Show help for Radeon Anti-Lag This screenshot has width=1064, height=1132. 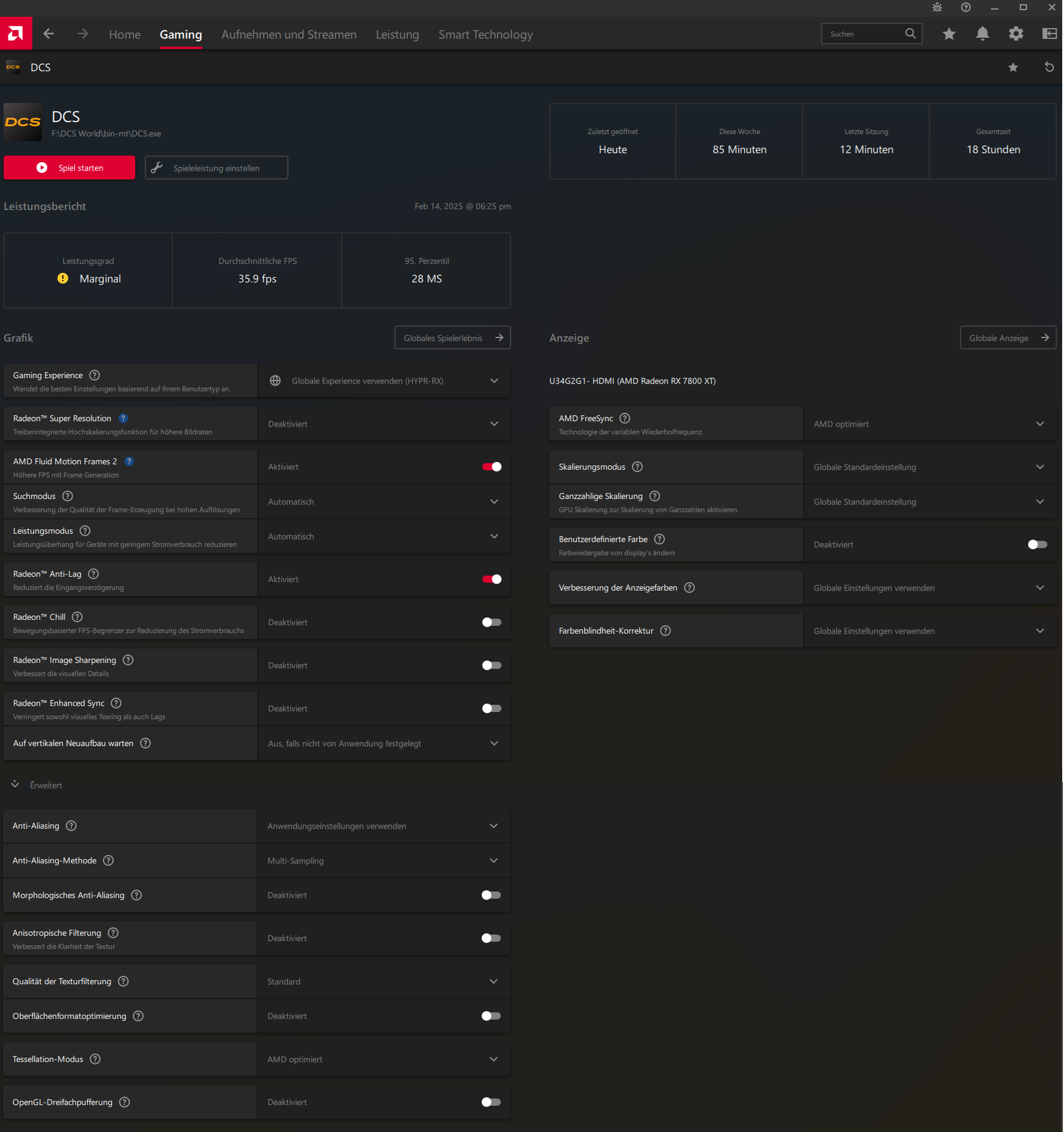click(93, 574)
